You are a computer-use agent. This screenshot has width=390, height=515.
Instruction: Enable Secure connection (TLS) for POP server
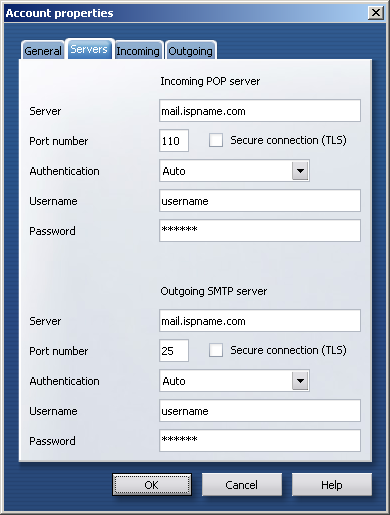click(x=216, y=140)
